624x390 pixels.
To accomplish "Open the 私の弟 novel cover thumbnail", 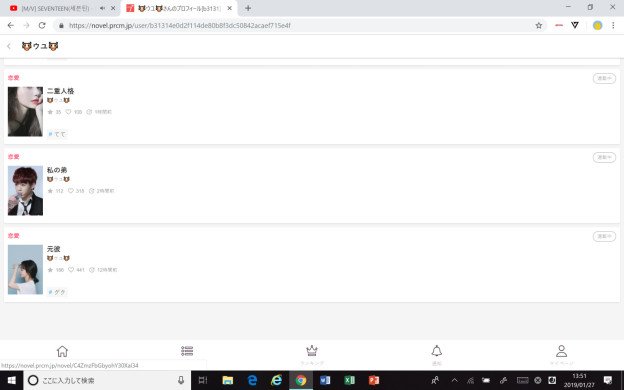I will 25,191.
